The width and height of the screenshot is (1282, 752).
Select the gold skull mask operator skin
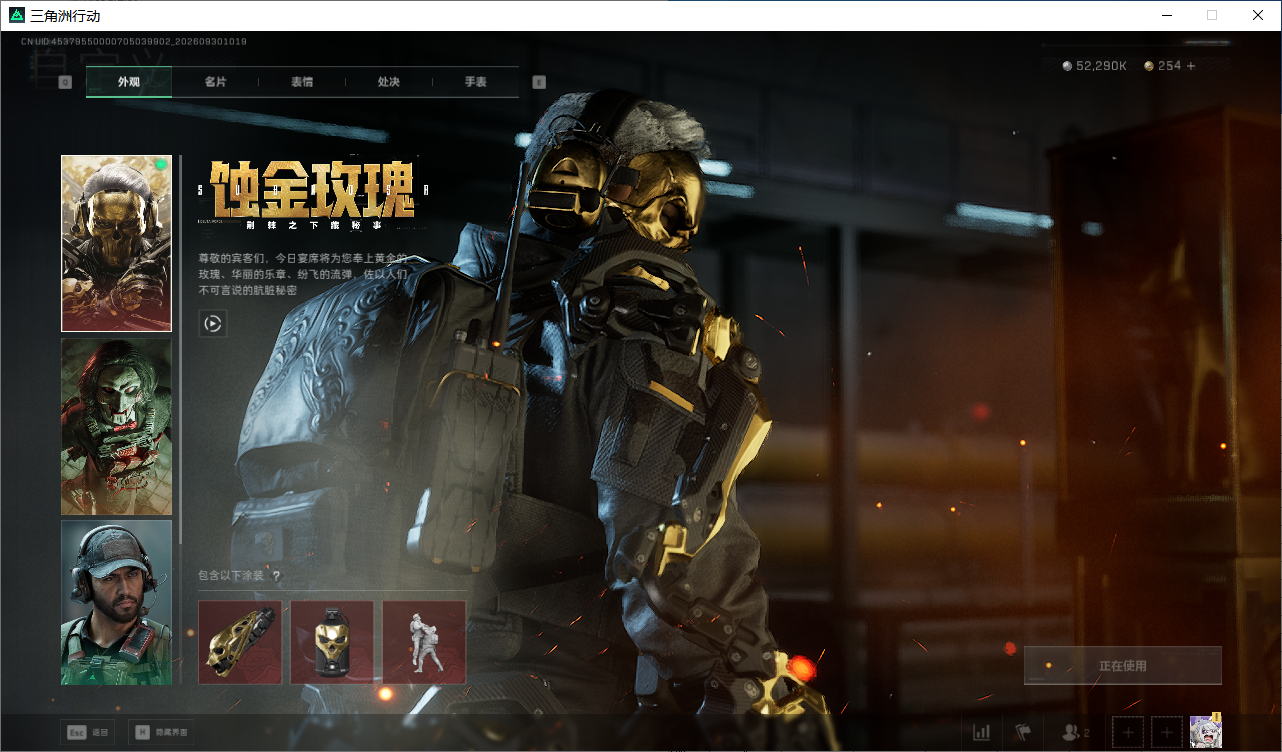coord(116,243)
